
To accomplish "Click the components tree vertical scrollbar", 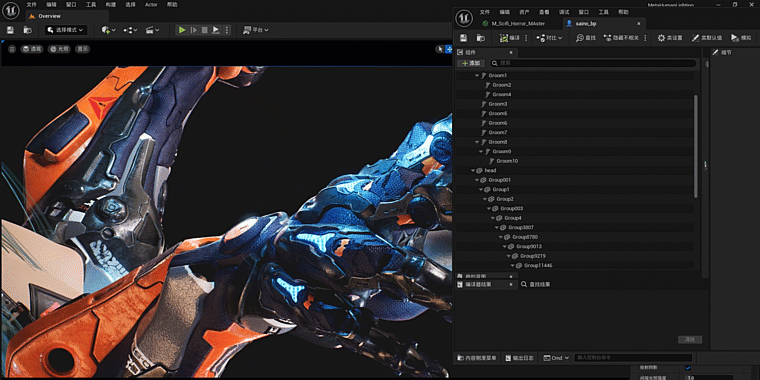I will (696, 146).
